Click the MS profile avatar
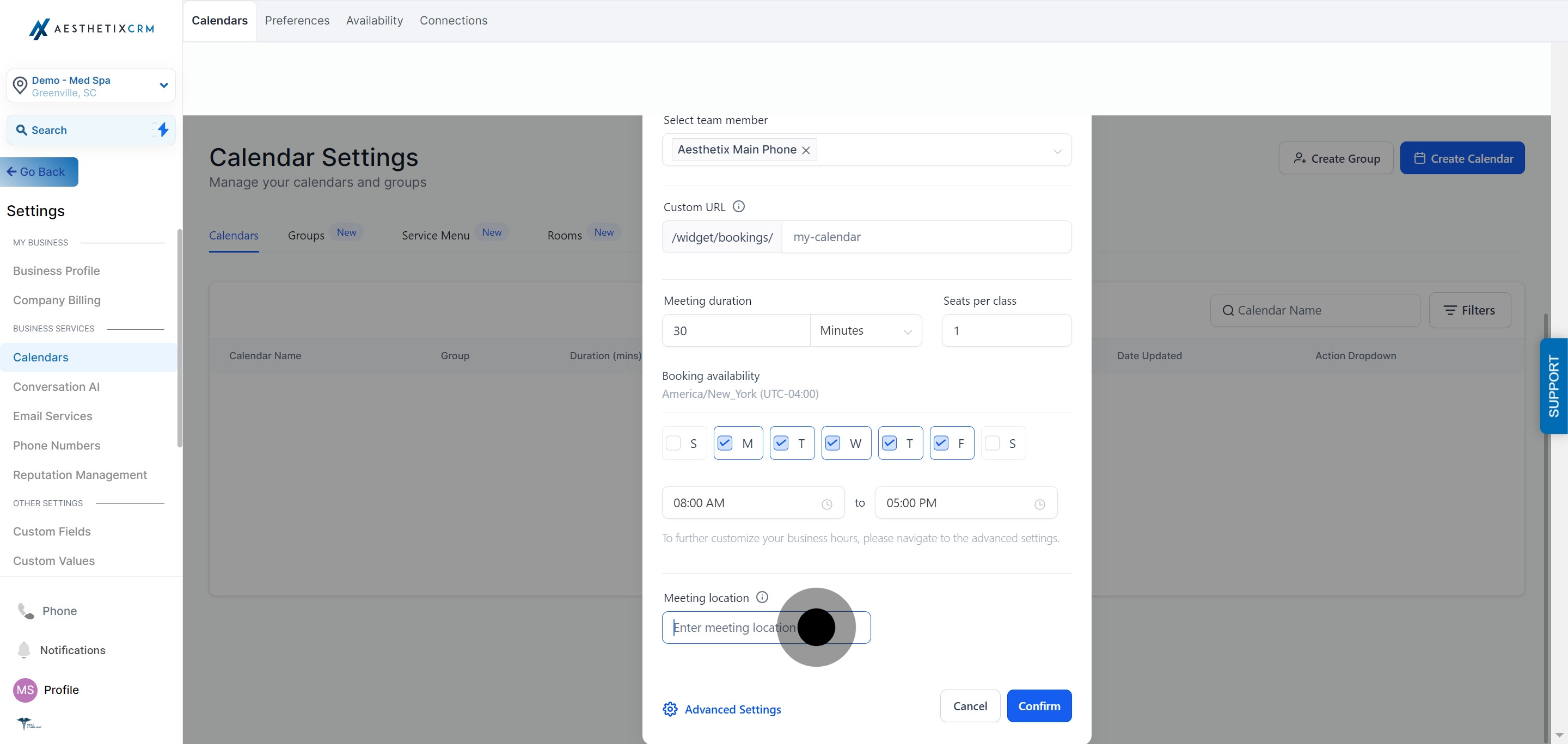 click(x=25, y=690)
